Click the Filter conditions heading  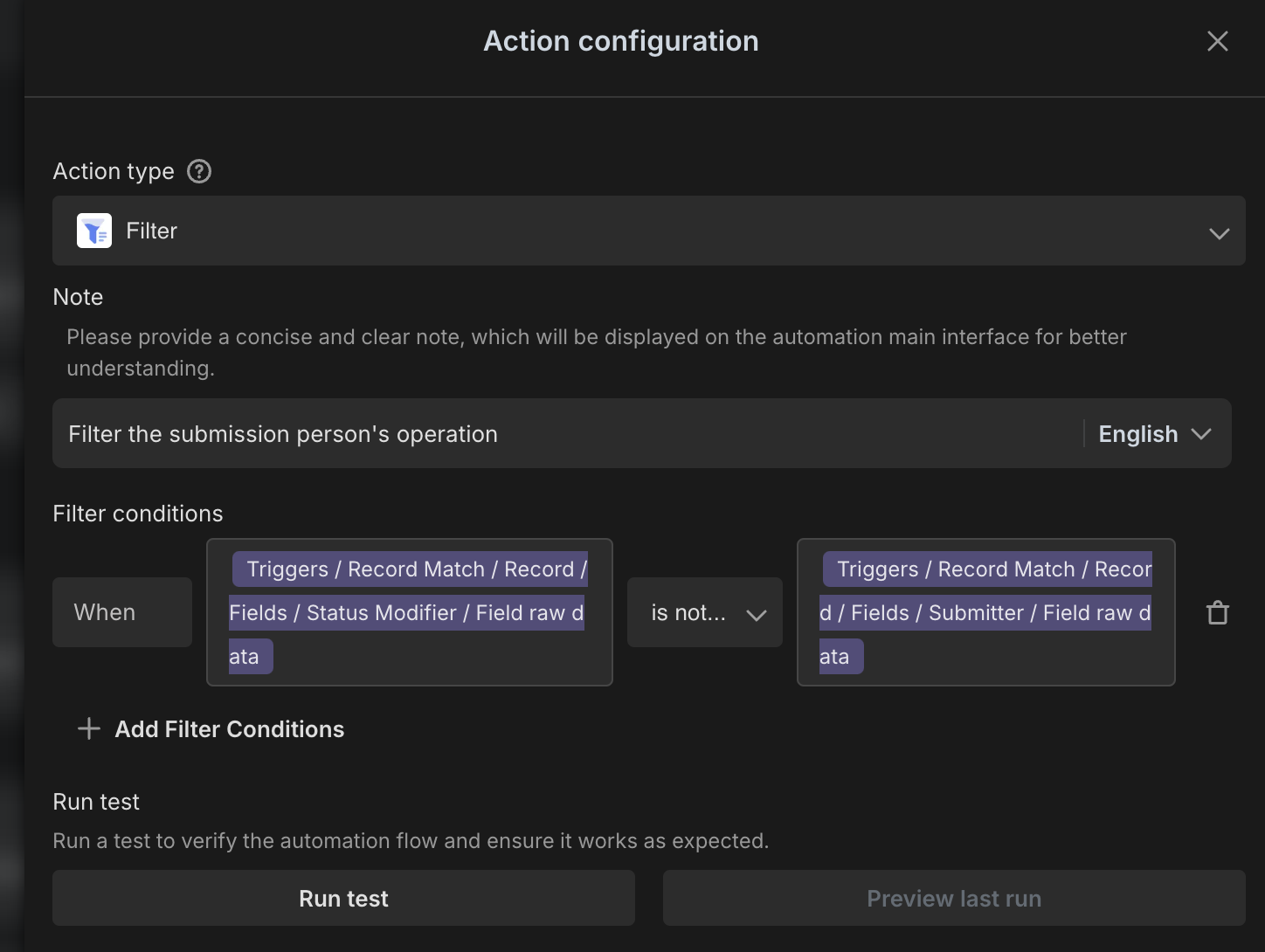tap(138, 514)
